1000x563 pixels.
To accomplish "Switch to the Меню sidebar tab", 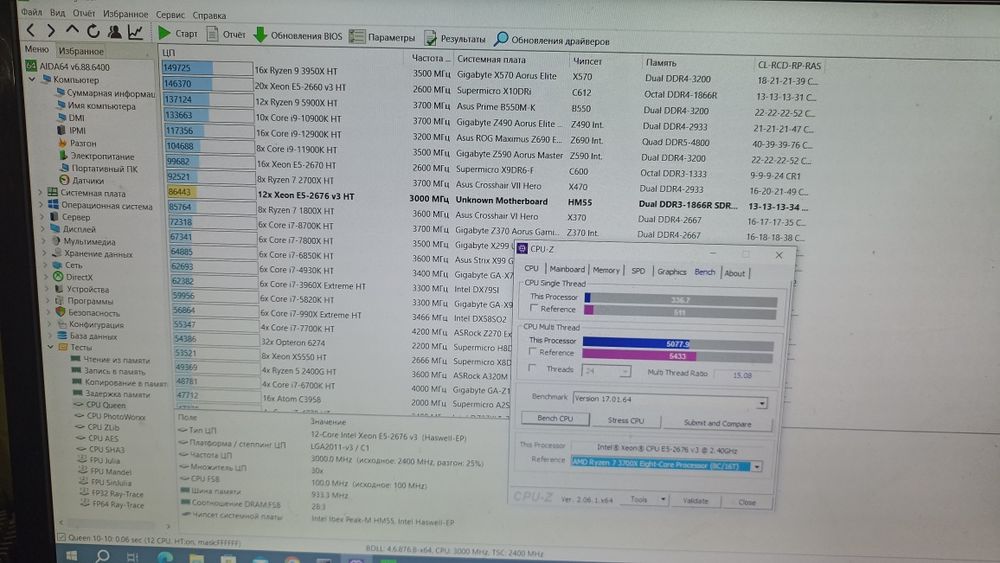I will (36, 49).
